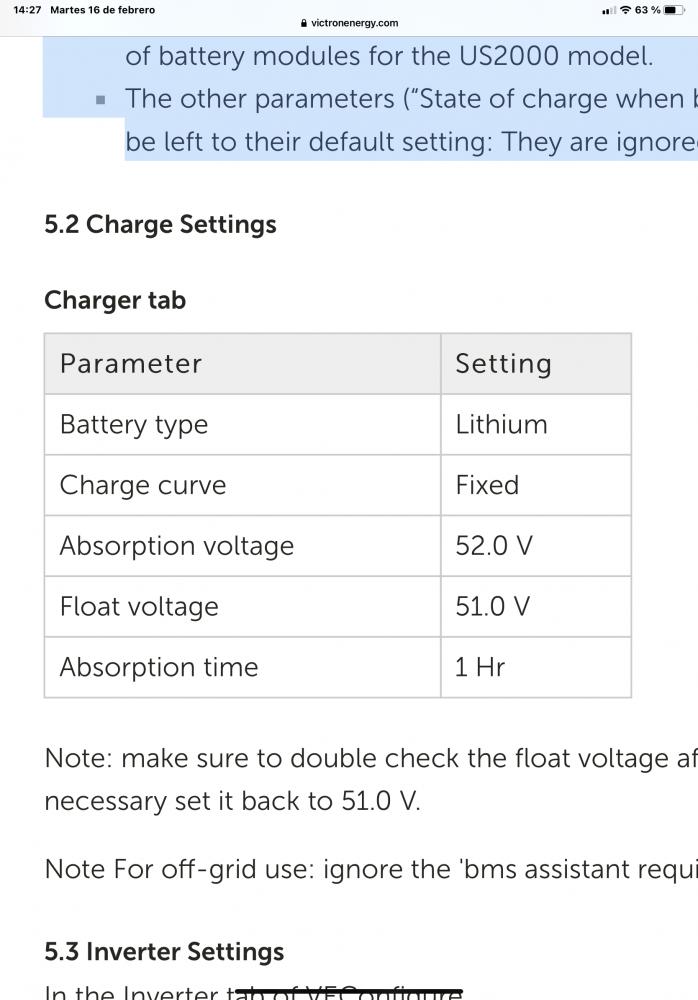Tap the 14:27 clock in status bar
This screenshot has height=1000, width=698.
tap(27, 10)
